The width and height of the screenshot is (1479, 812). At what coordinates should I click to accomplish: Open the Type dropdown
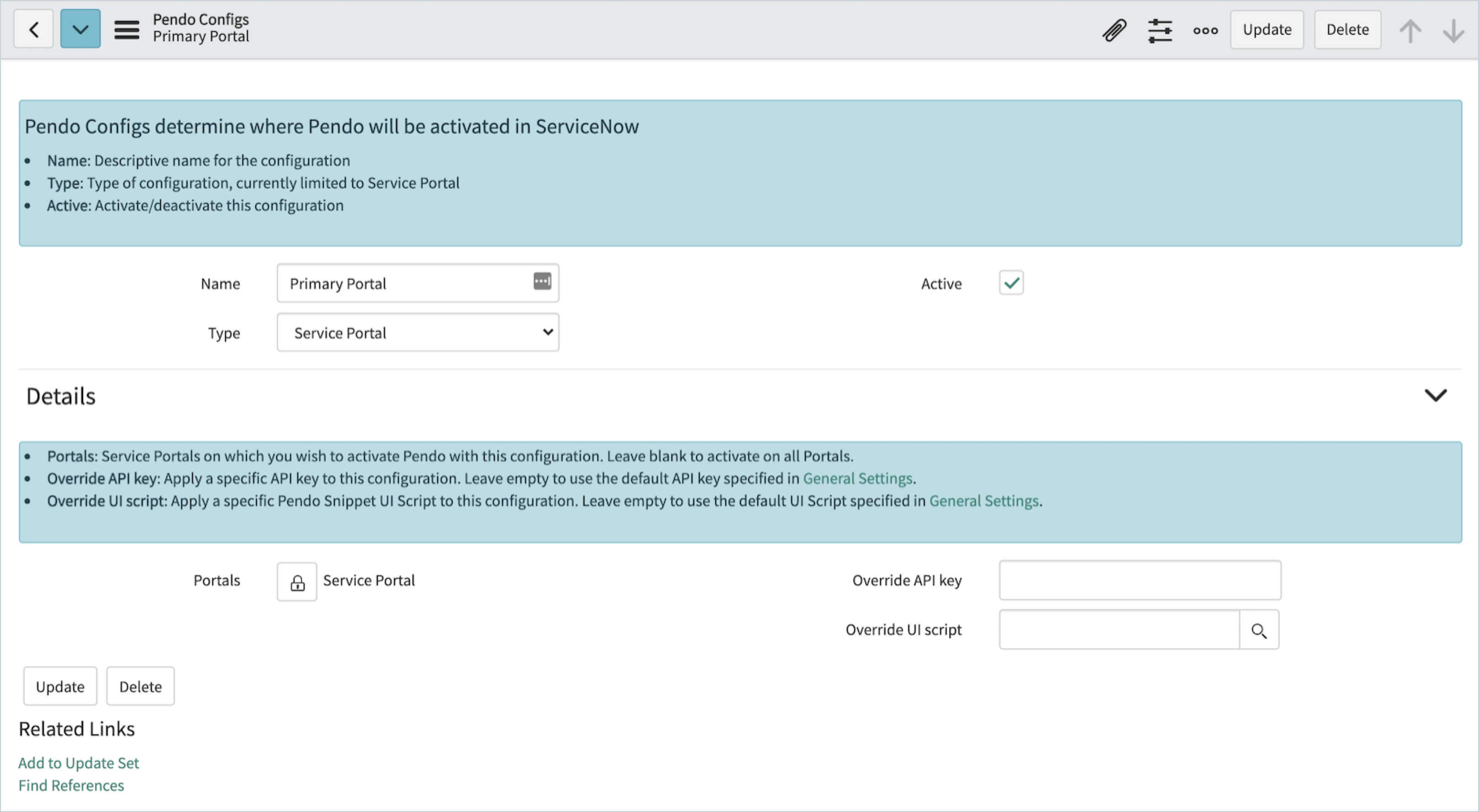click(x=418, y=332)
